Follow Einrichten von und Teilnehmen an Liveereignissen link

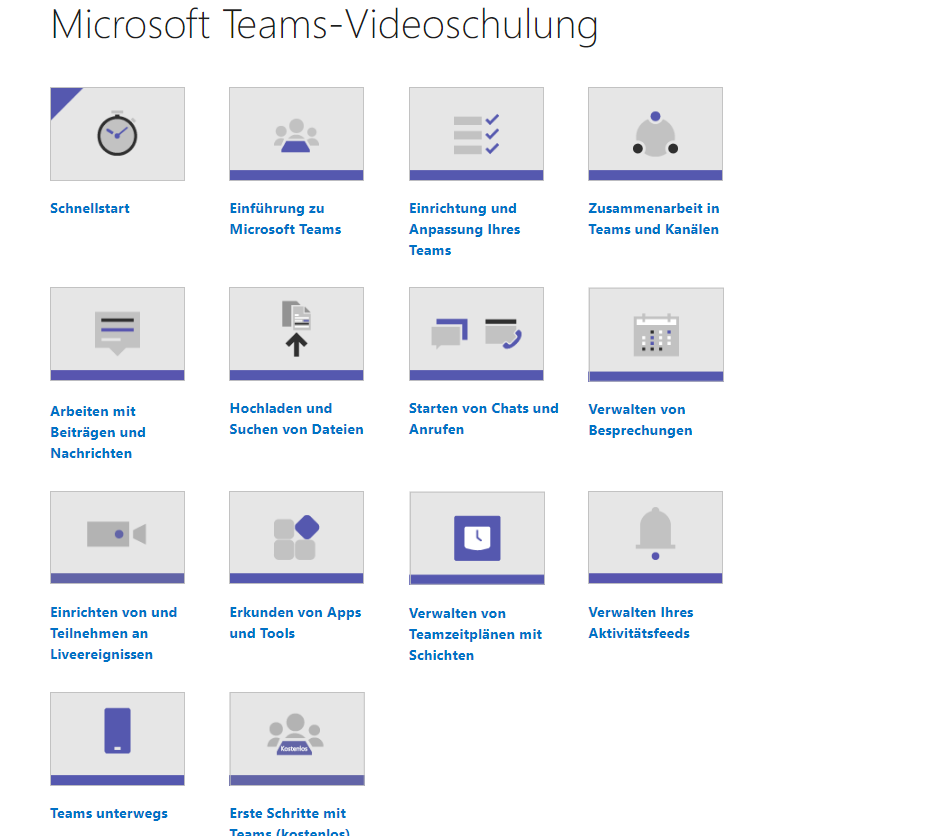pyautogui.click(x=114, y=633)
